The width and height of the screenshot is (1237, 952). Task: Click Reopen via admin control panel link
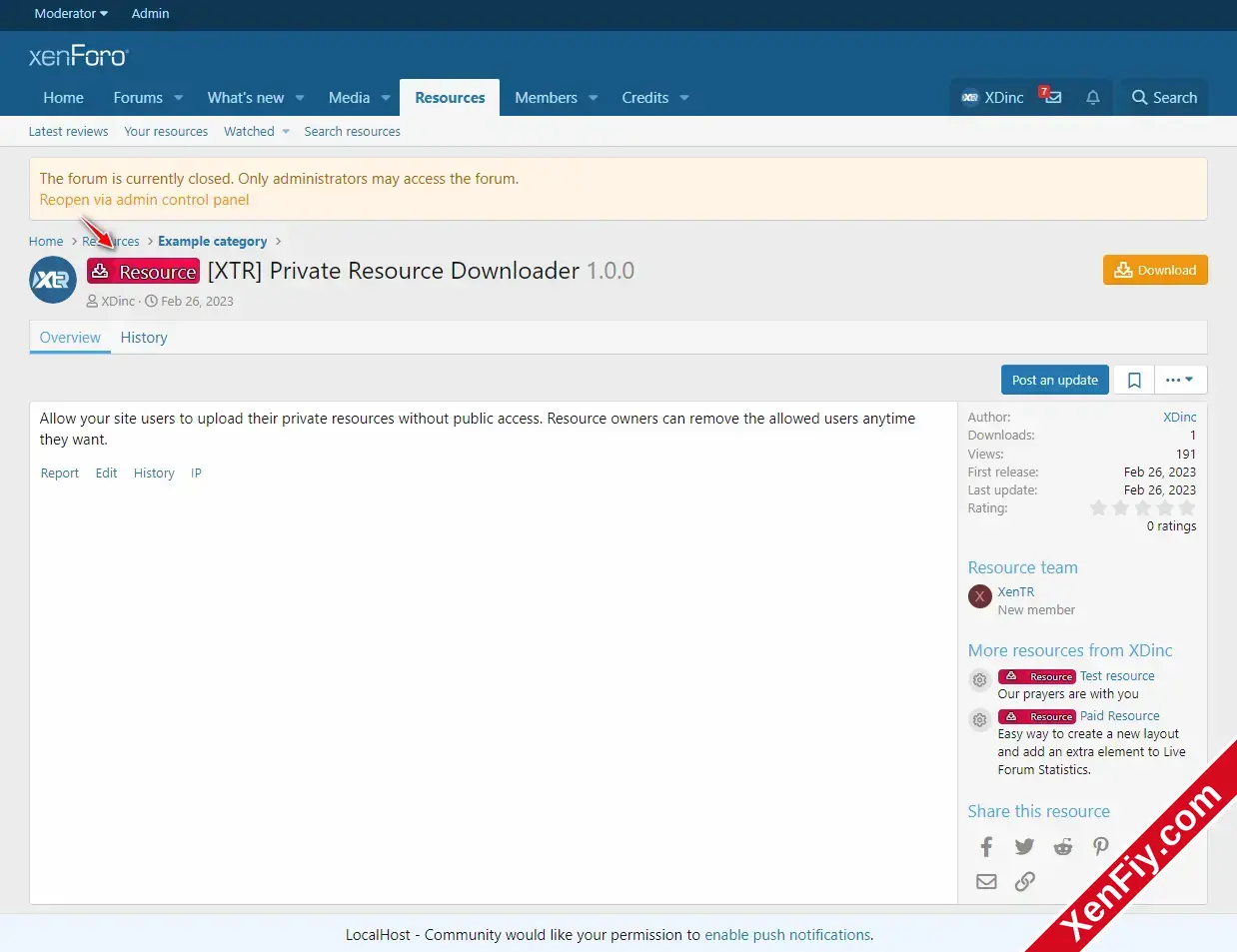pyautogui.click(x=144, y=200)
